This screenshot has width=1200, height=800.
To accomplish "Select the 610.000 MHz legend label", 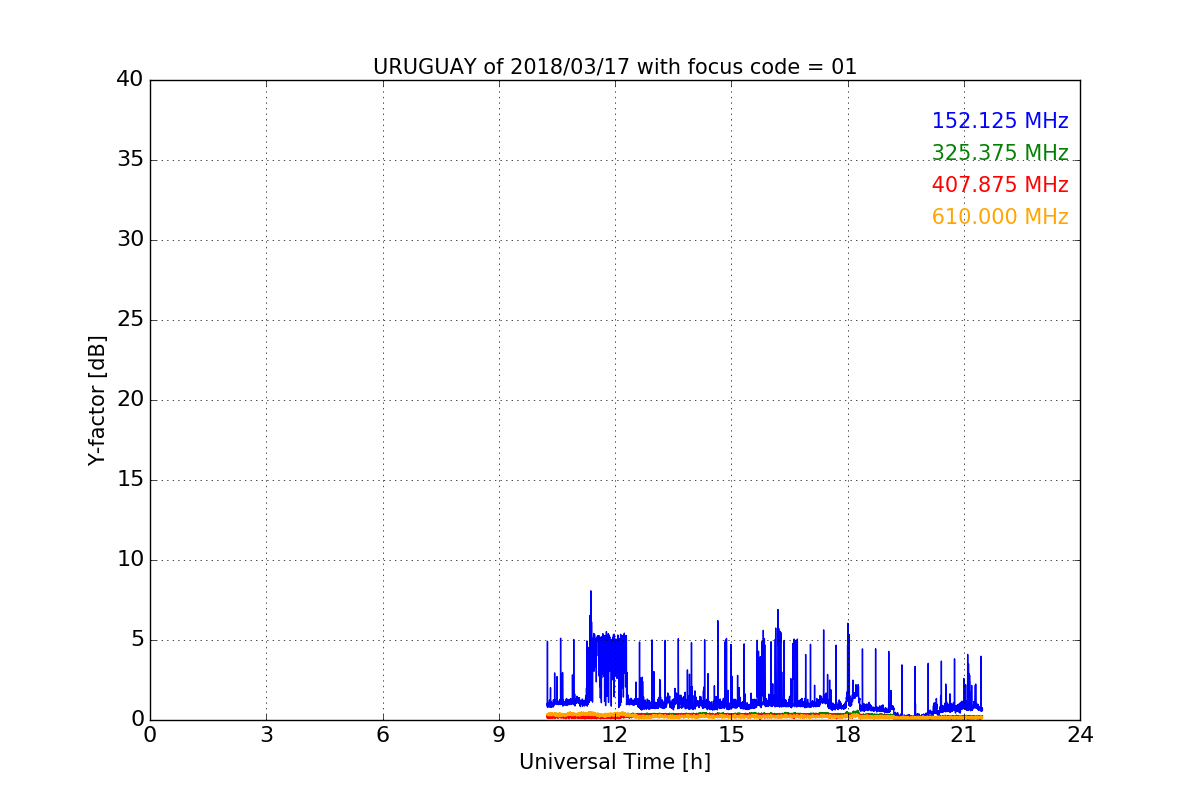I will pyautogui.click(x=1000, y=217).
